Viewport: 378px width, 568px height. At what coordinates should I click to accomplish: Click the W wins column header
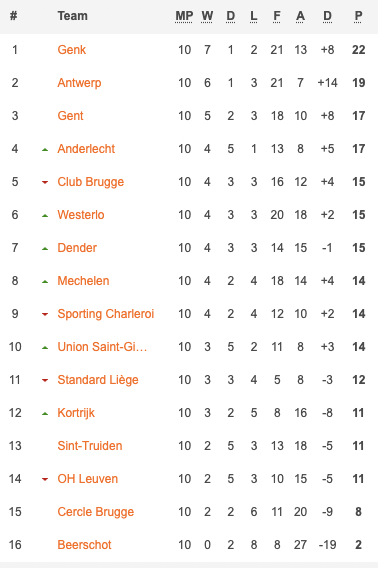click(207, 16)
